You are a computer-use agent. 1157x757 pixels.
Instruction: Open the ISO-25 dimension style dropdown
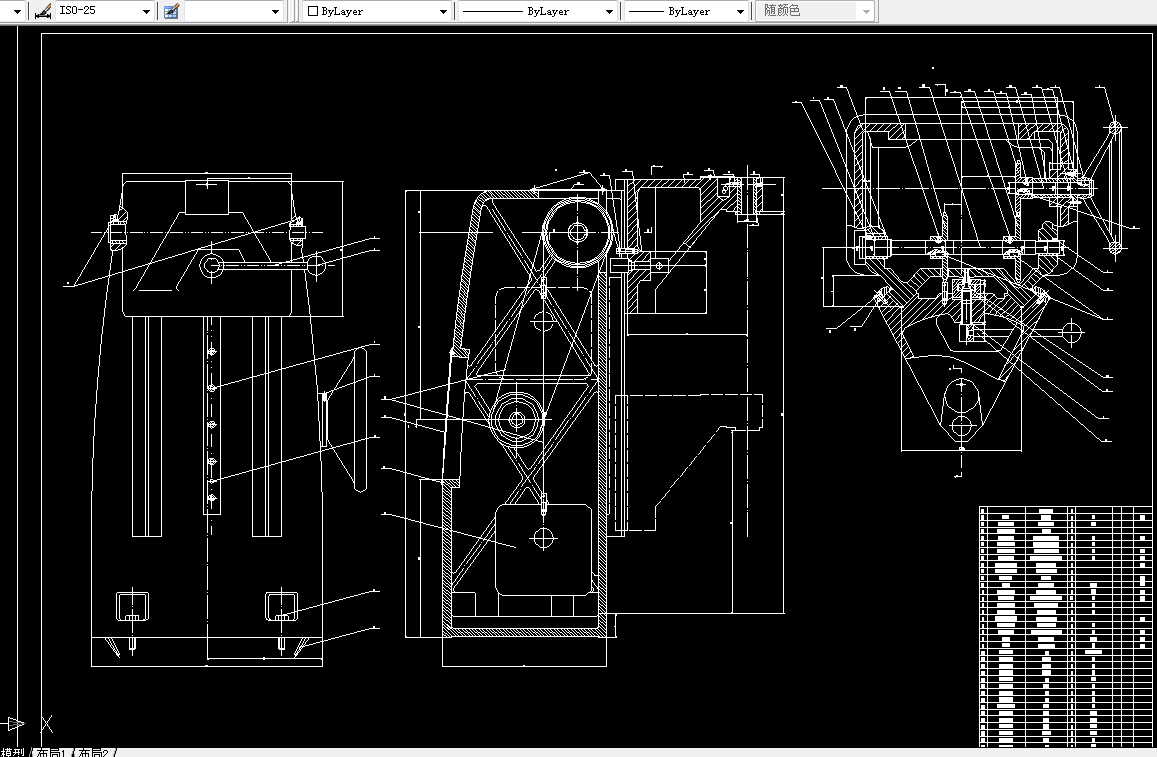click(x=105, y=11)
